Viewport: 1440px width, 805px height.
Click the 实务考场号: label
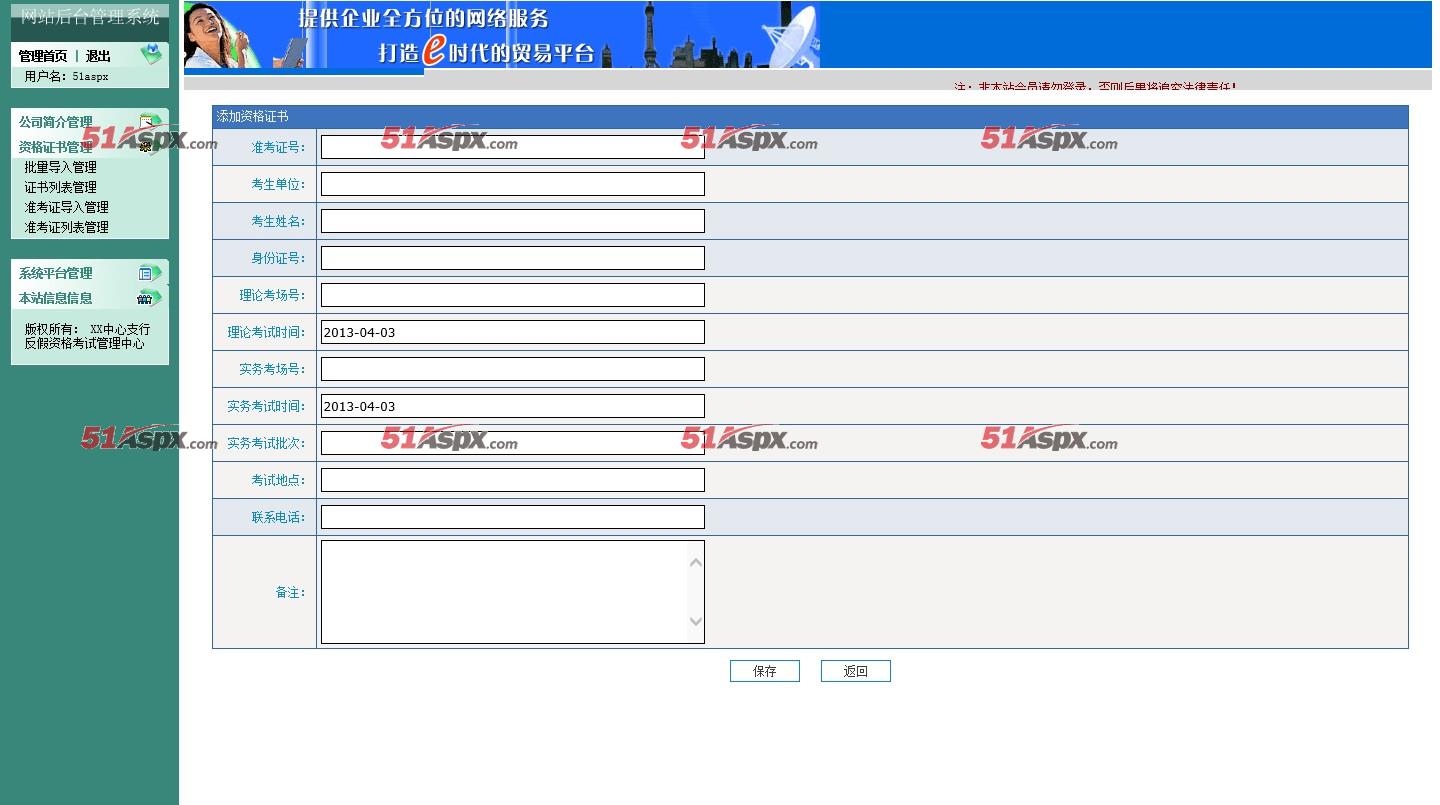pyautogui.click(x=273, y=369)
